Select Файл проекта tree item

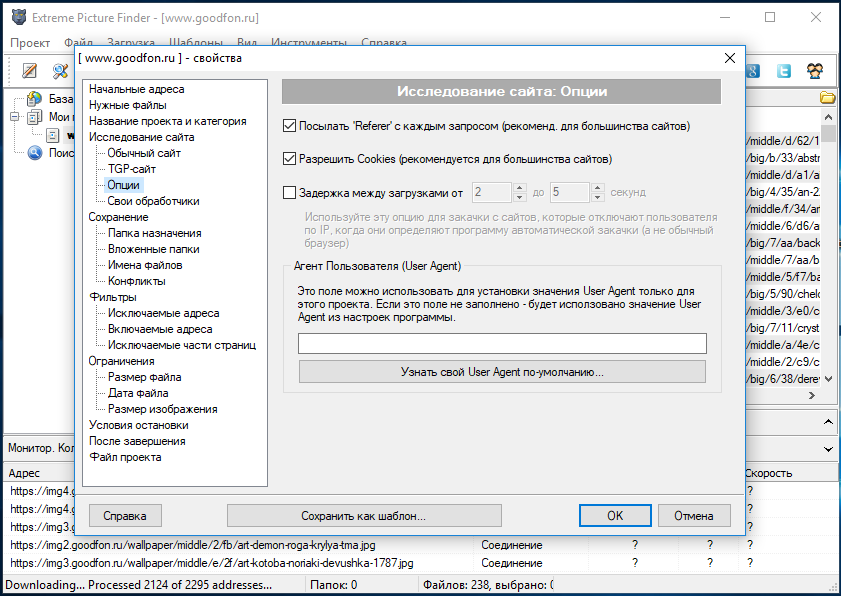pyautogui.click(x=126, y=457)
